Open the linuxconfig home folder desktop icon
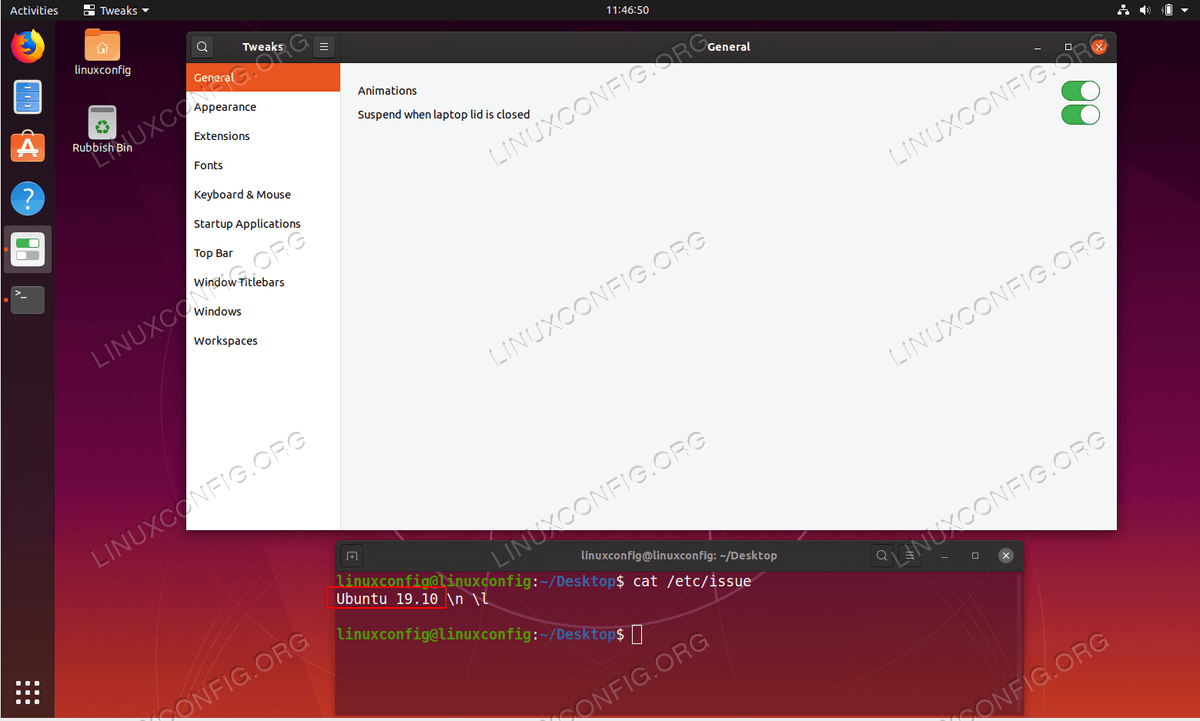The image size is (1200, 721). pyautogui.click(x=102, y=53)
